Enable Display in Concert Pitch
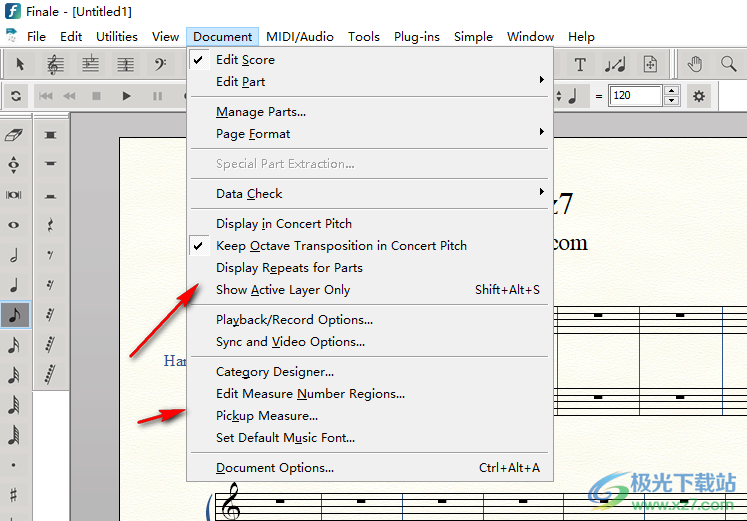 284,224
